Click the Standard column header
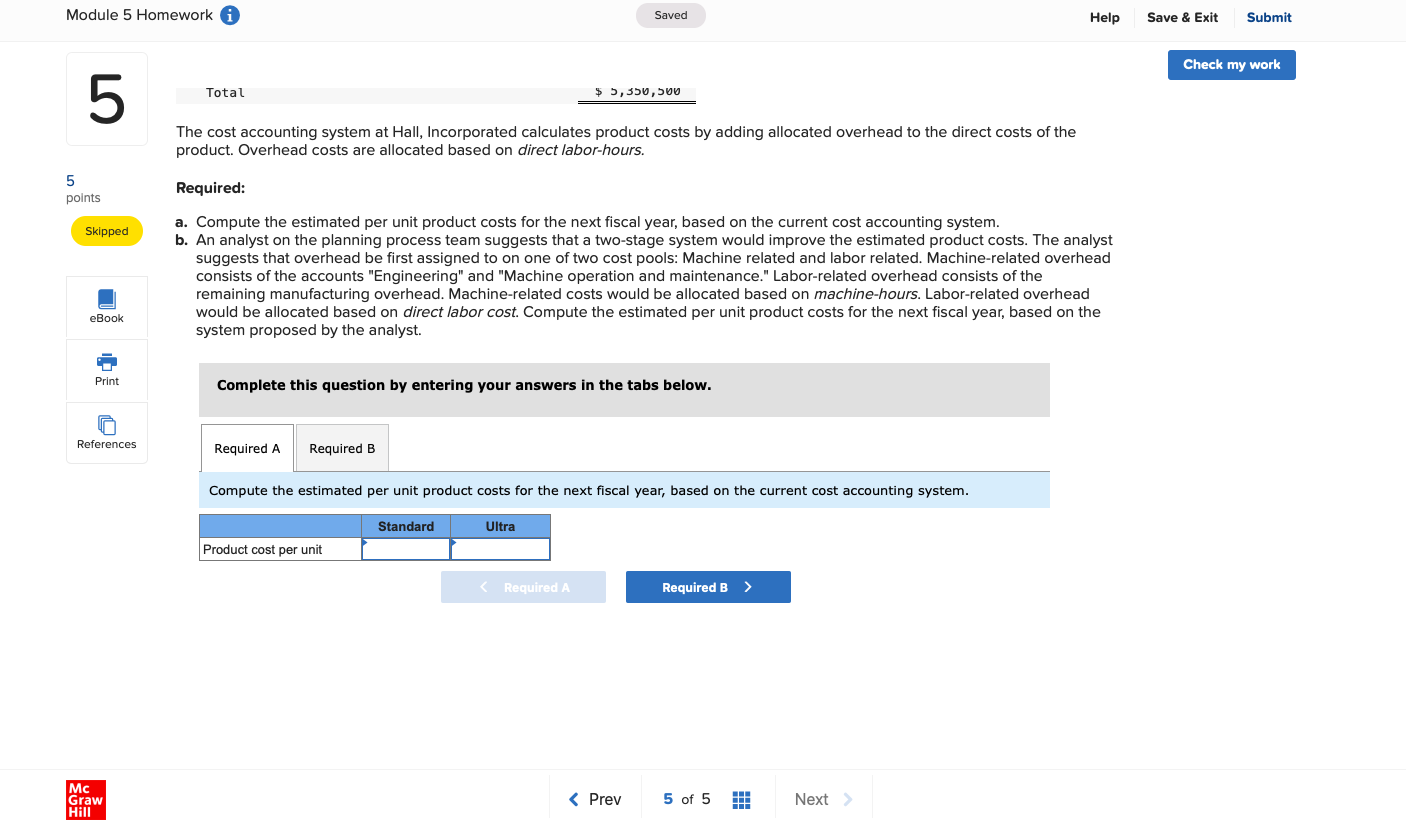 pyautogui.click(x=406, y=526)
